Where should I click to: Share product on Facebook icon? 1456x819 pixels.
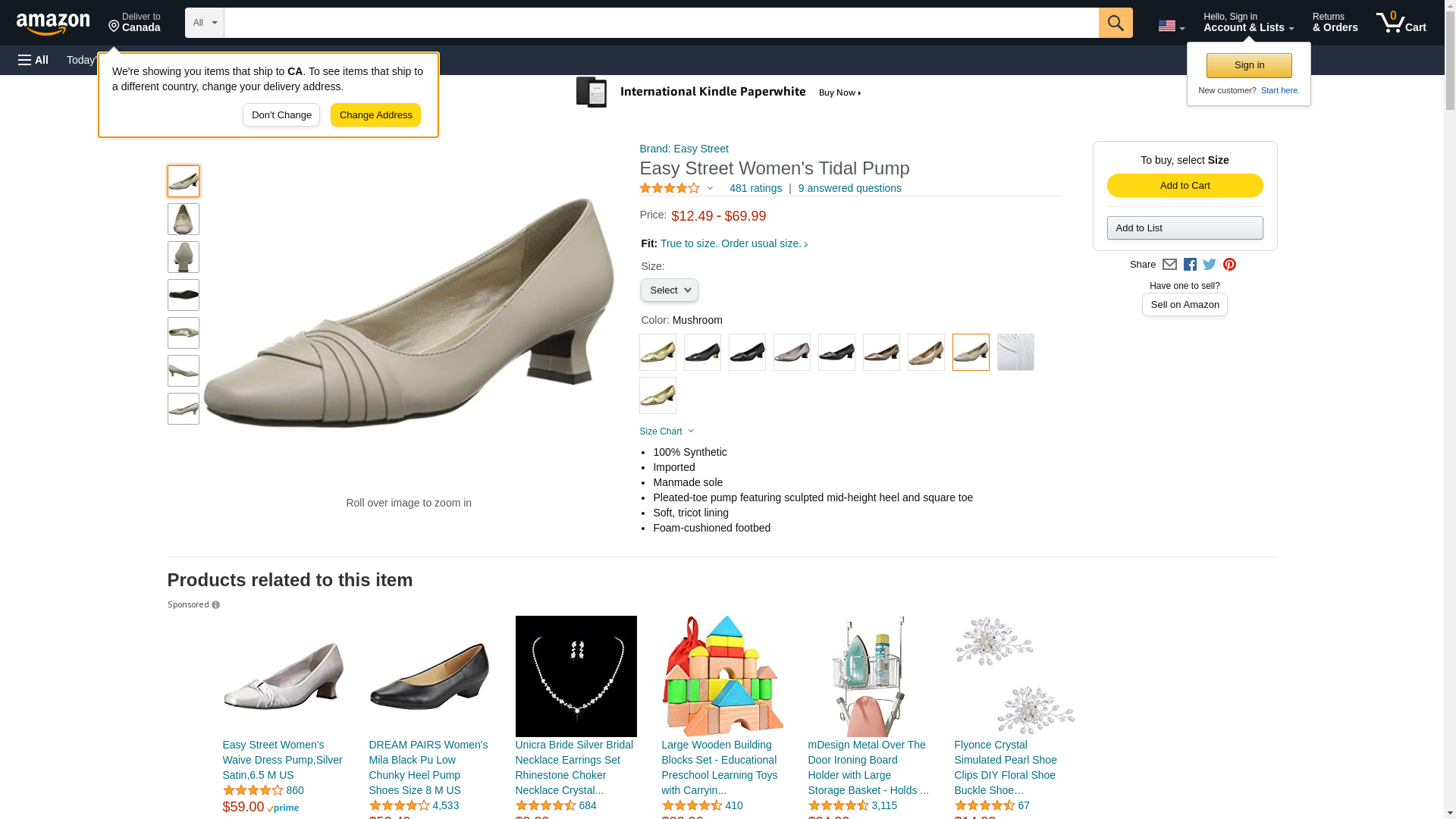pyautogui.click(x=1190, y=265)
